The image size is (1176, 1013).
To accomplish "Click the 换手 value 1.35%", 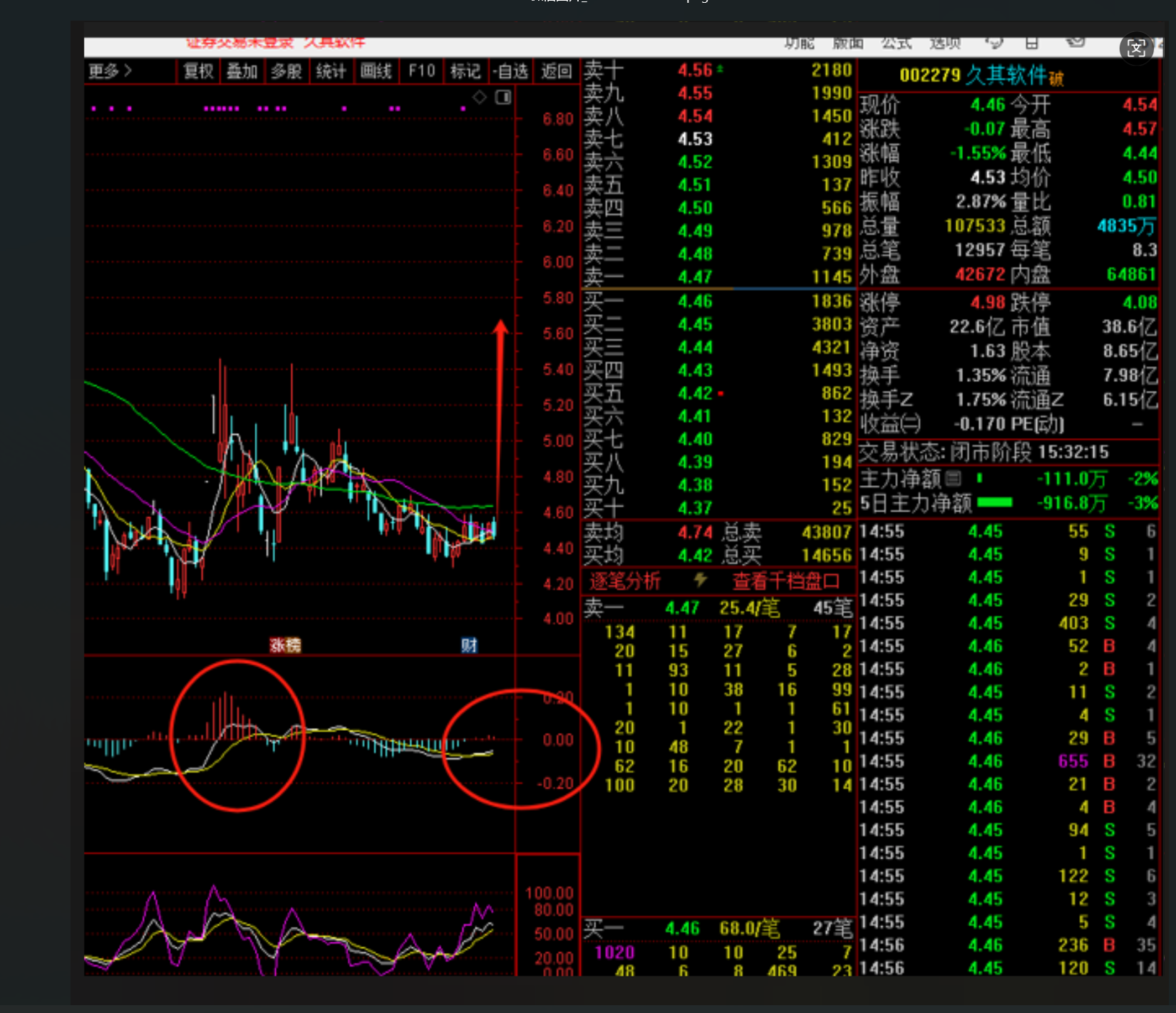I will [981, 375].
